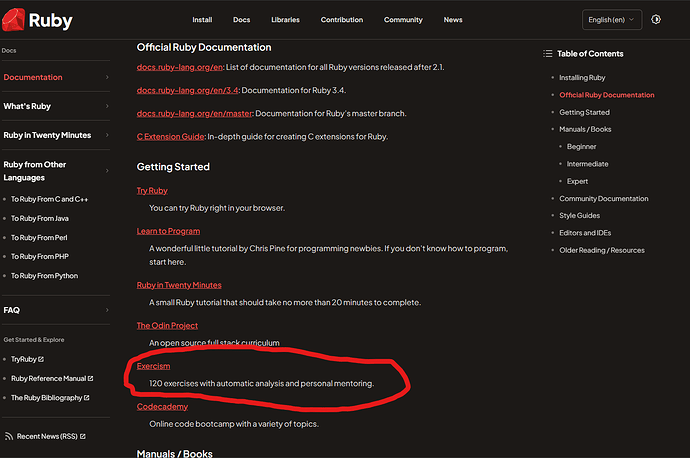Jump to Intermediate in contents
690x458 pixels.
point(587,164)
